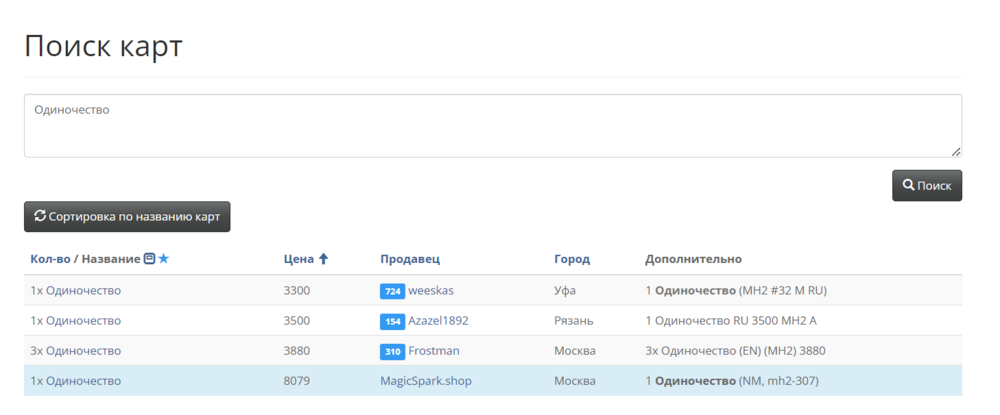Screen dimensions: 1000x415
Task: Click the Цена column header text
Action: pos(298,259)
